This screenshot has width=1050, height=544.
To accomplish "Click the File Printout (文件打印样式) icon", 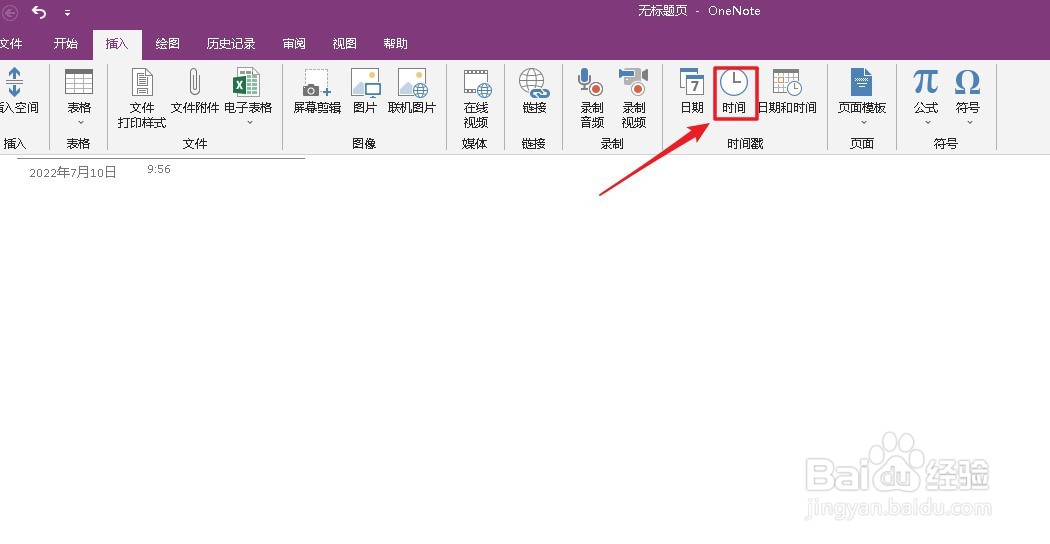I will (142, 82).
